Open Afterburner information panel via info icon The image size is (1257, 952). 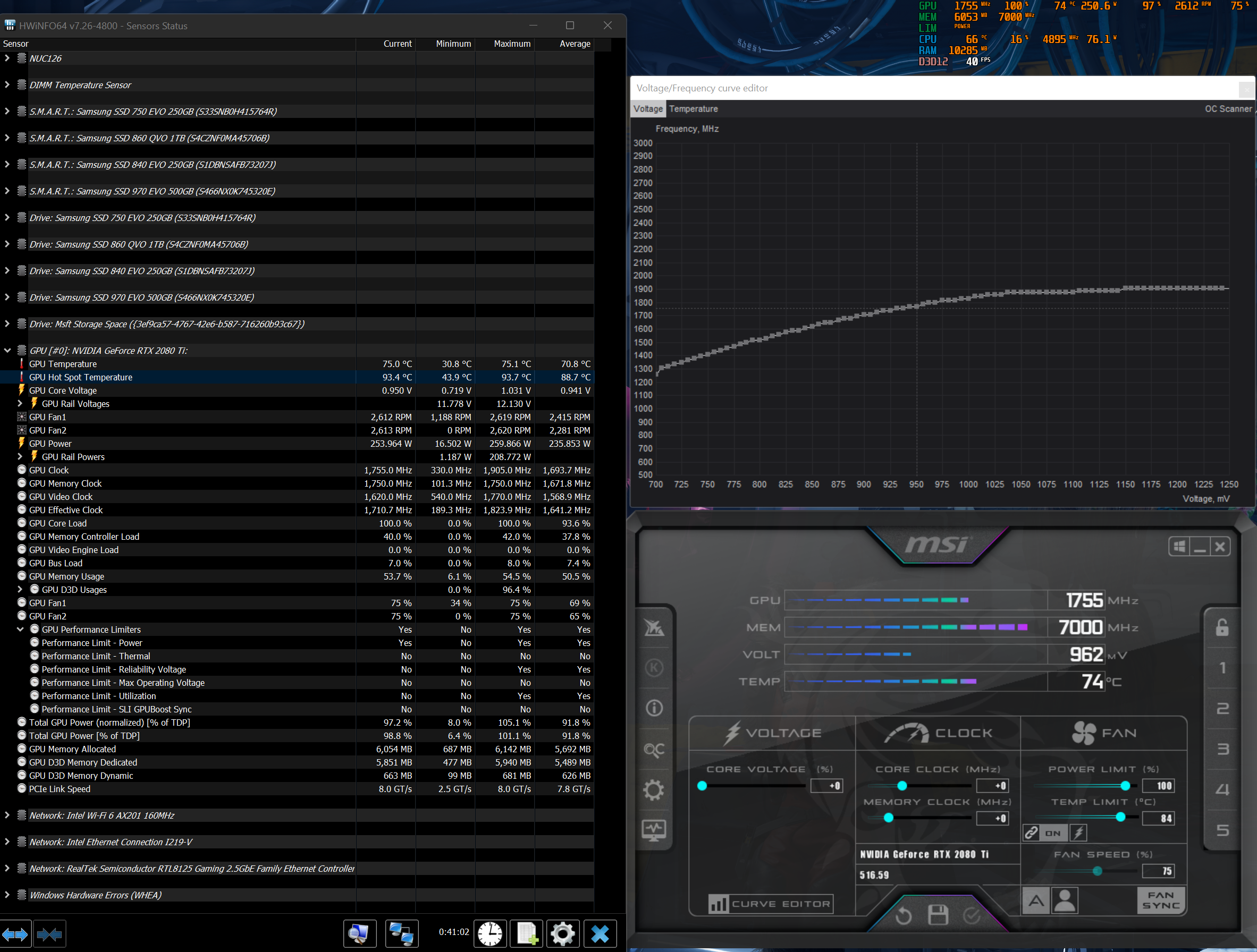[654, 707]
